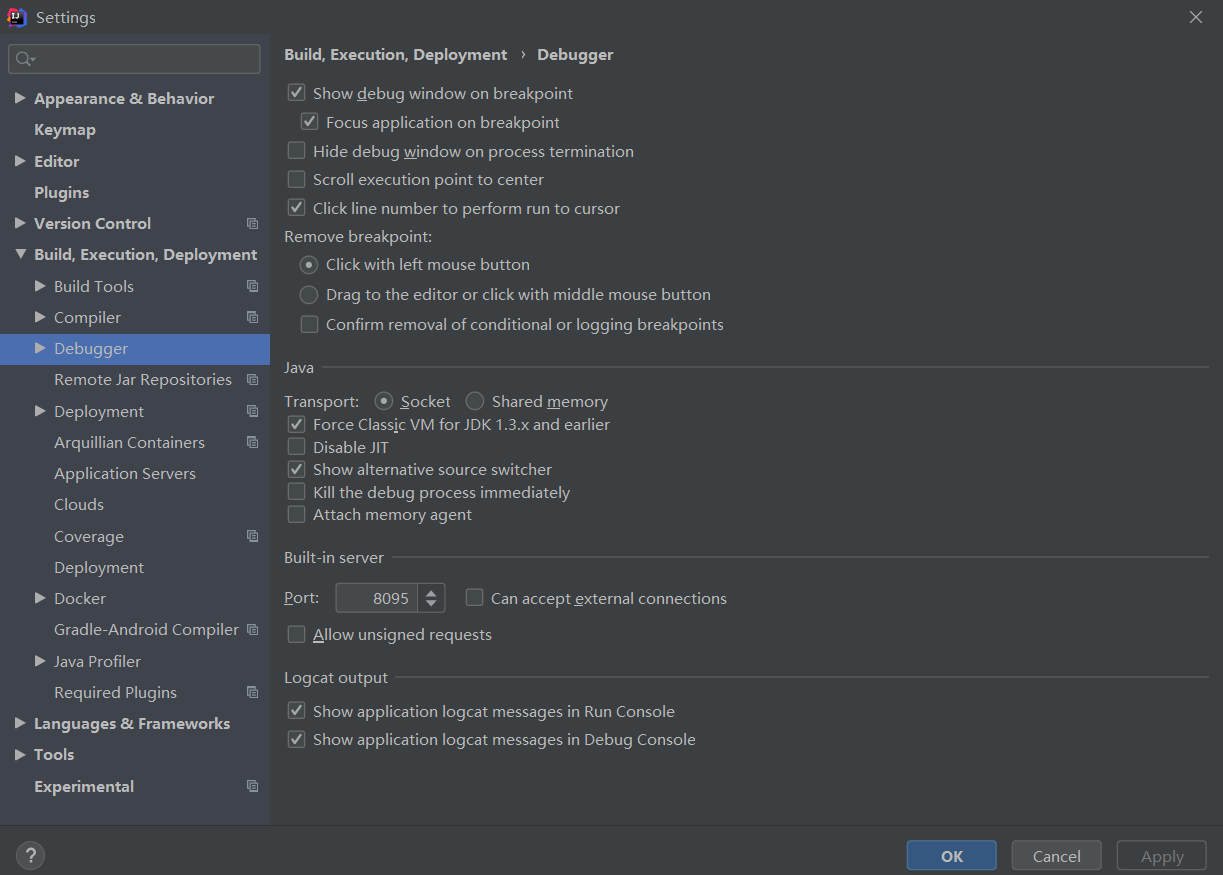The height and width of the screenshot is (875, 1223).
Task: Click the shared settings icon beside Version Control
Action: [252, 223]
